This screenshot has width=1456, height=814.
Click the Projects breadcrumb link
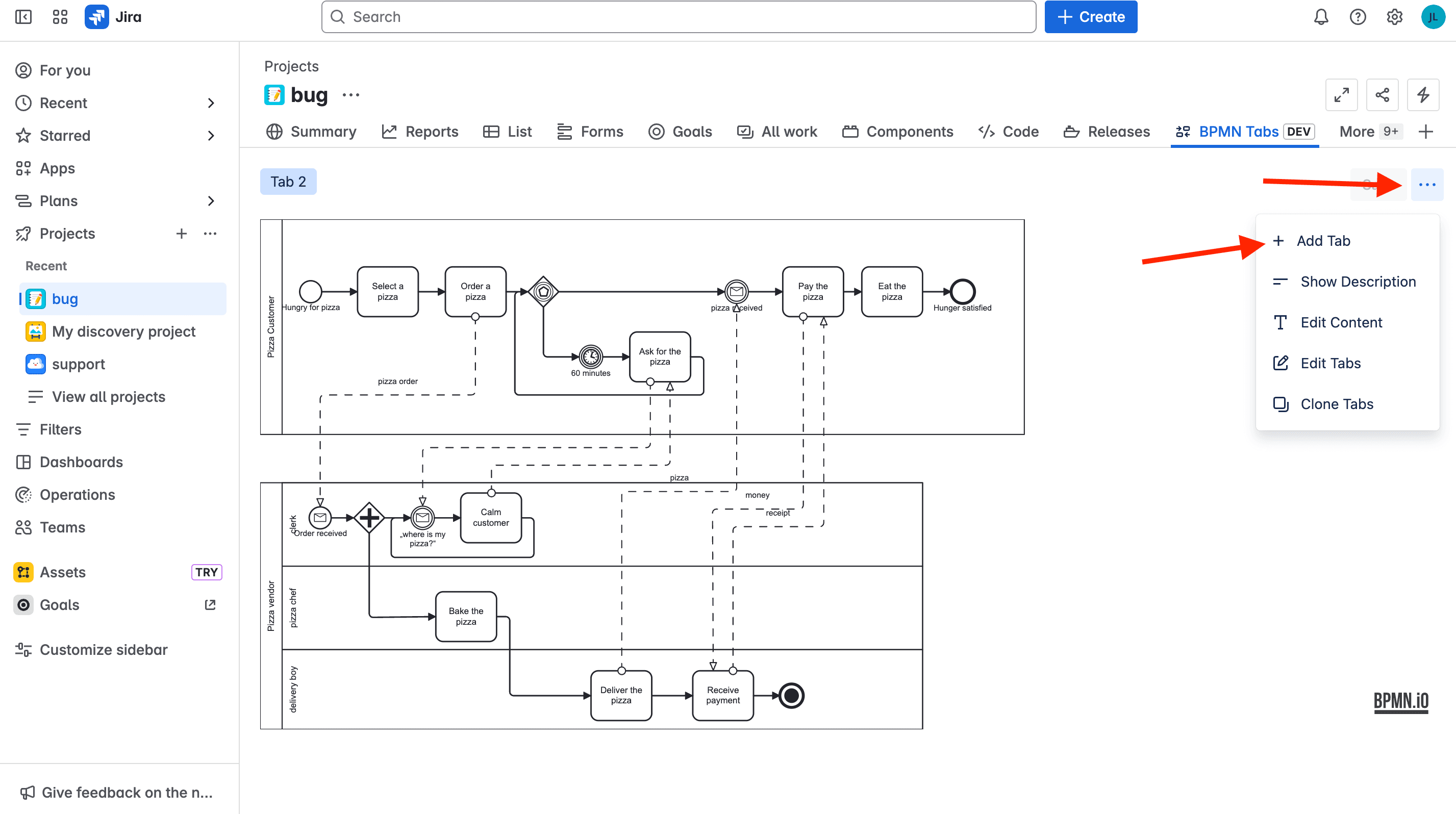(x=291, y=66)
